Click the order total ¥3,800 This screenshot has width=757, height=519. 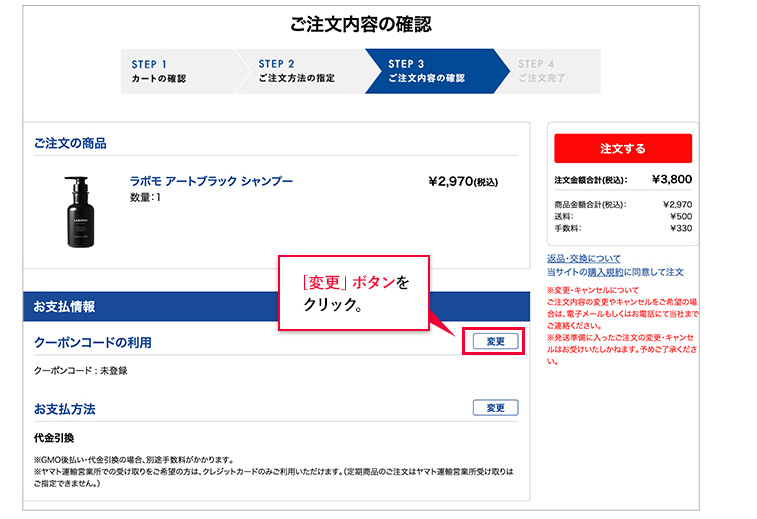[x=672, y=180]
